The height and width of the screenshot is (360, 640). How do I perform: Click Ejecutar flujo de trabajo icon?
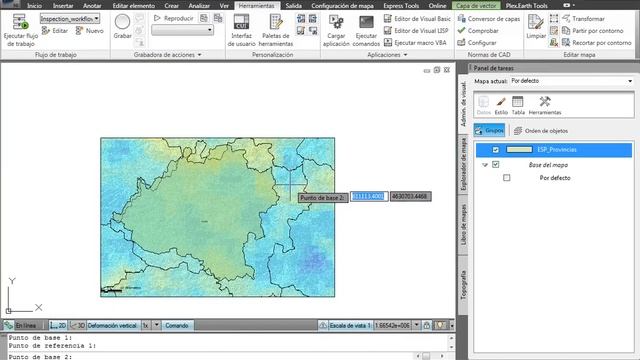[x=20, y=21]
